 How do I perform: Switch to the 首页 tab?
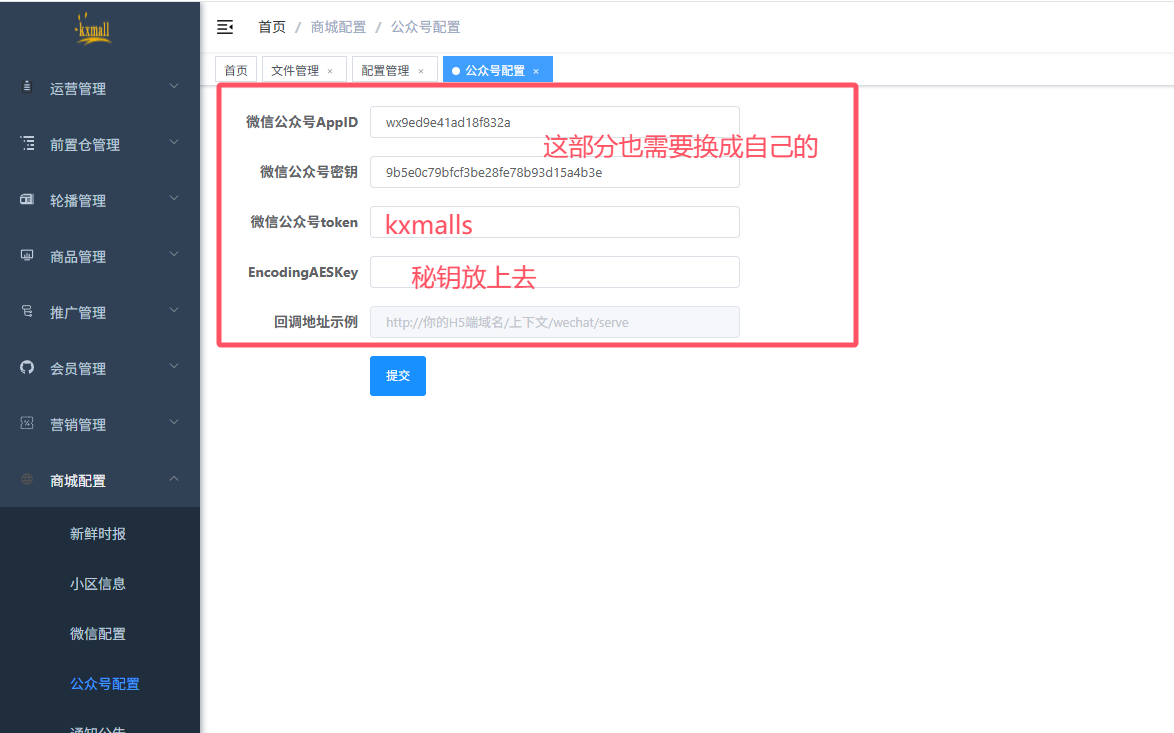(x=236, y=70)
